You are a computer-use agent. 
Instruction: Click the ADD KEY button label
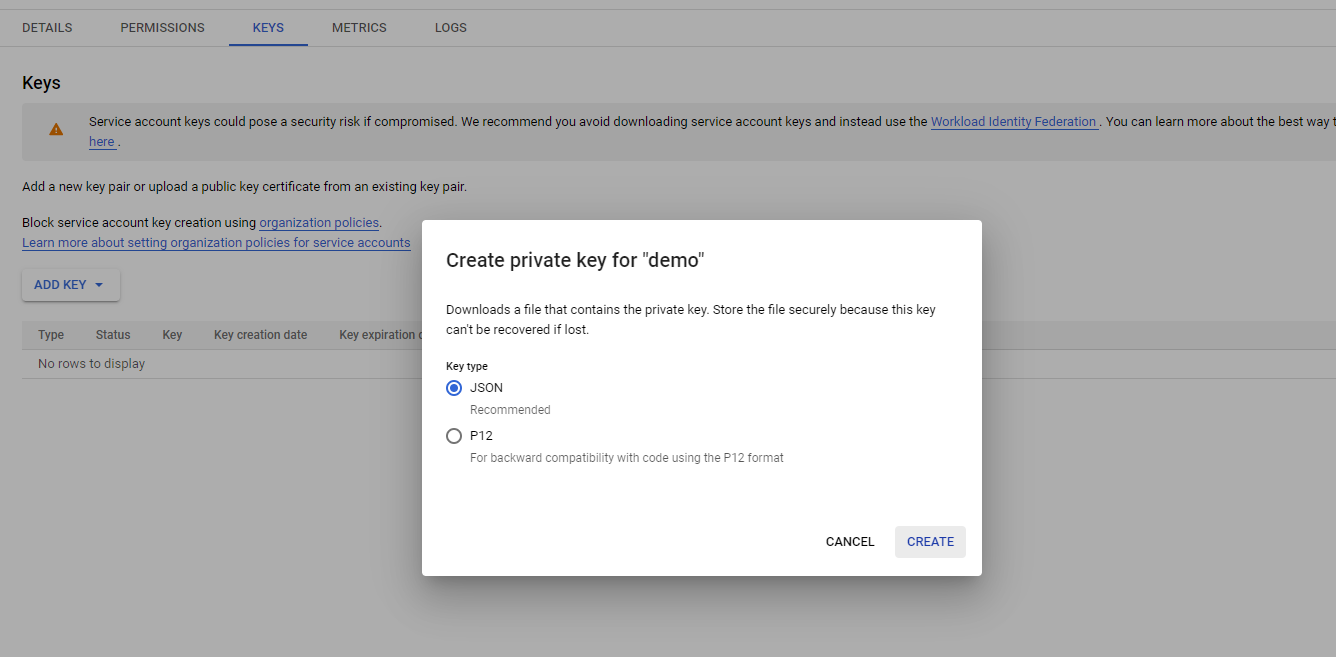coord(60,285)
